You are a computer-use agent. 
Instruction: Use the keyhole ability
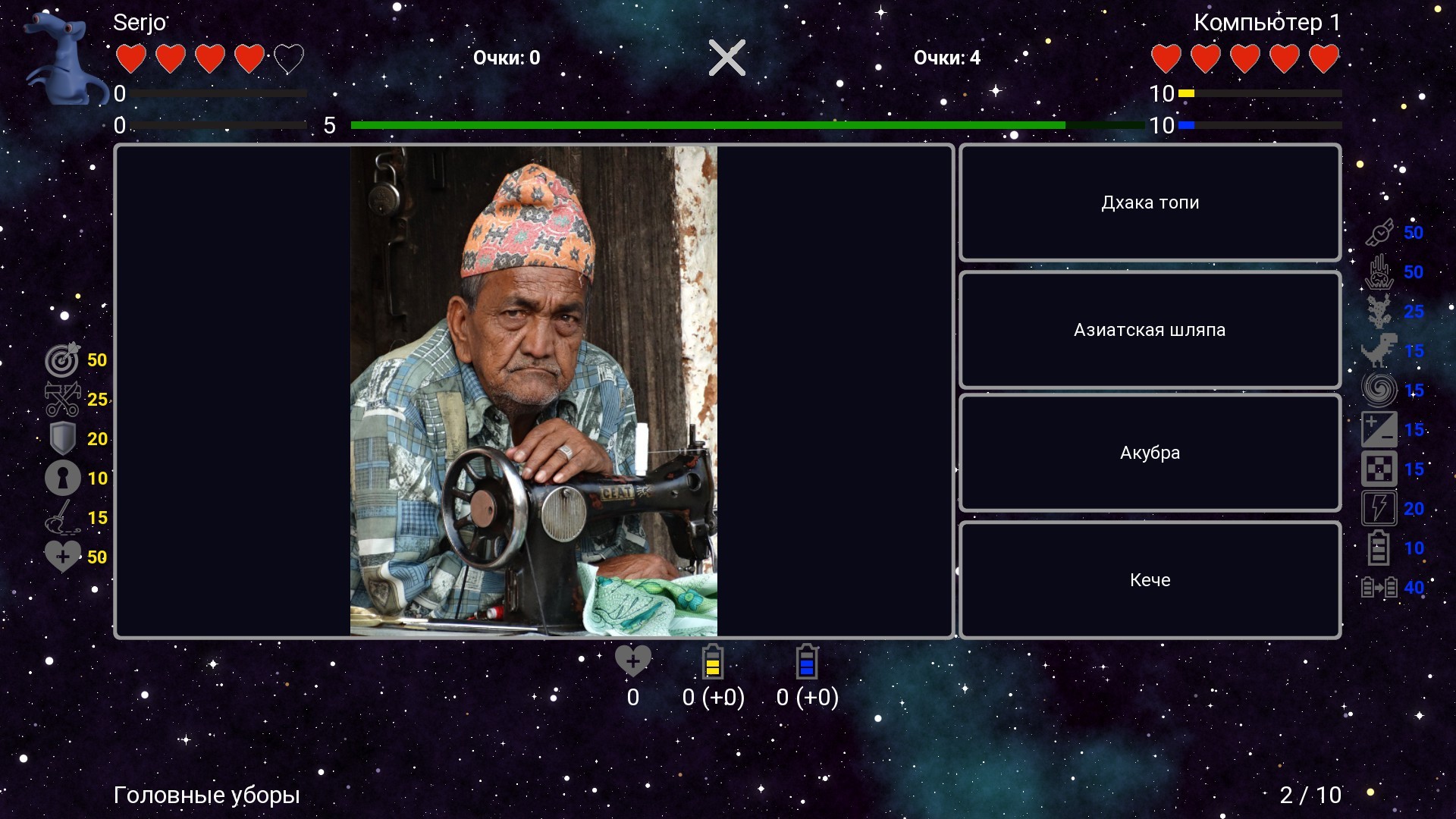(62, 479)
